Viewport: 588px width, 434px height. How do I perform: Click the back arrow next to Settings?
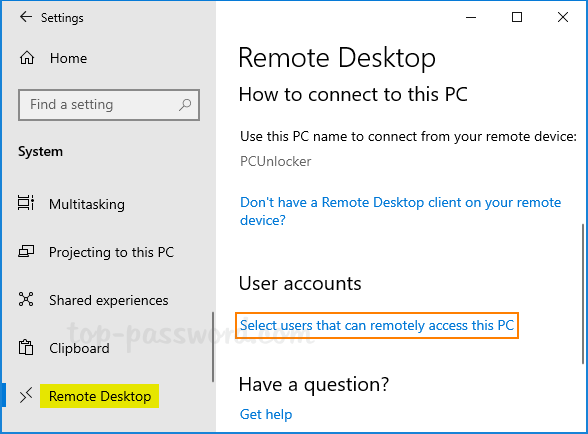click(x=26, y=17)
